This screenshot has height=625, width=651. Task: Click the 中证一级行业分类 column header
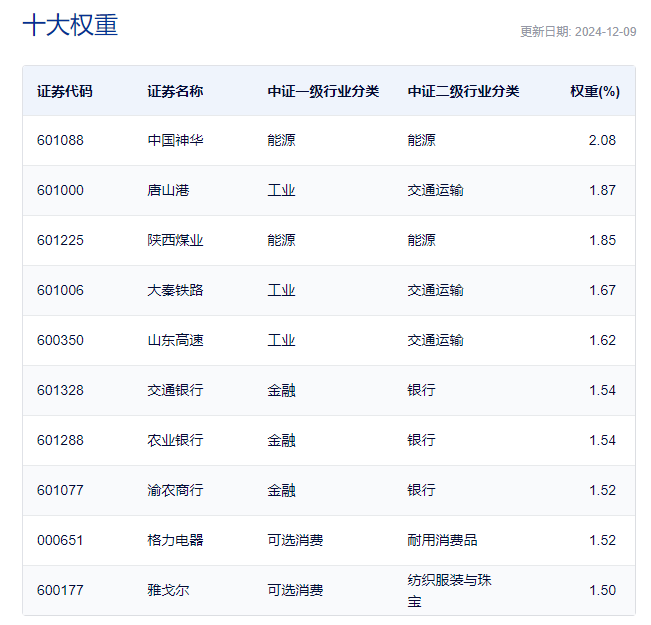(323, 91)
